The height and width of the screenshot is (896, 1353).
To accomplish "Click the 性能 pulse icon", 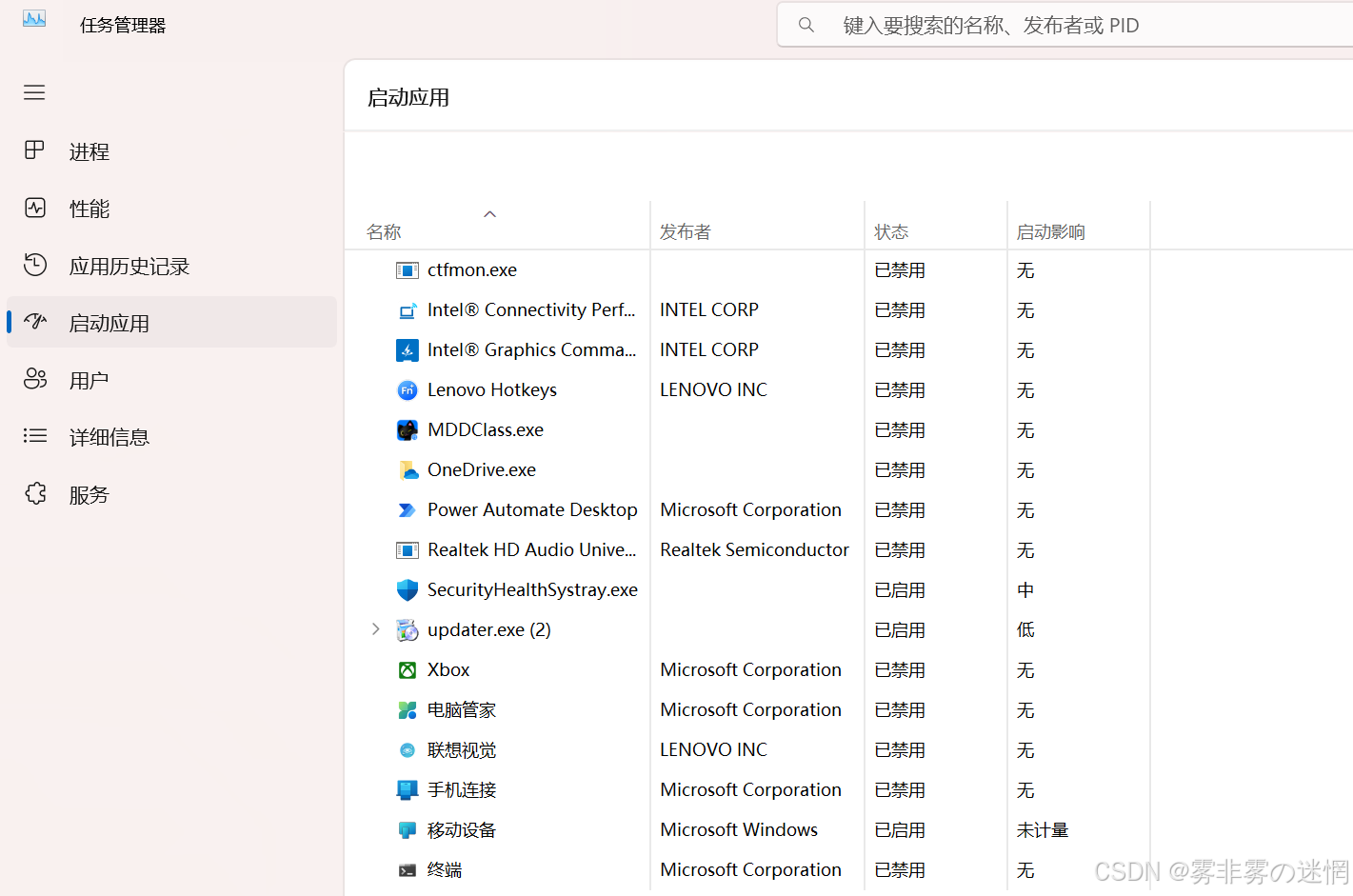I will point(35,208).
